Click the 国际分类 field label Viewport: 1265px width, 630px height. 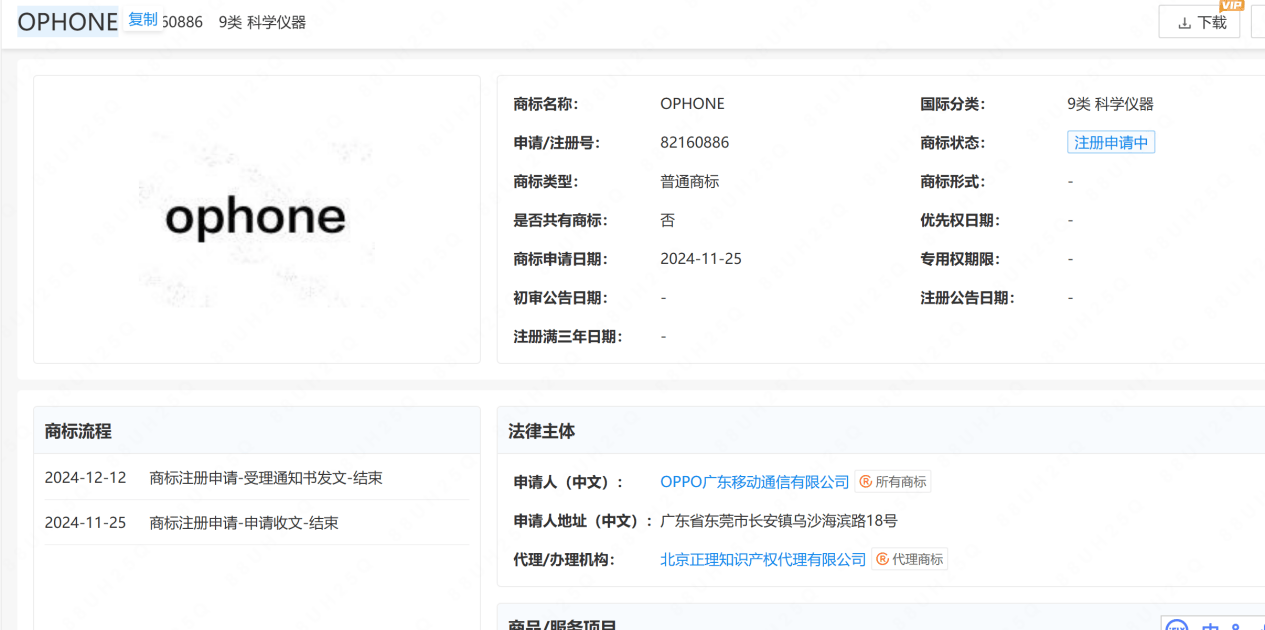pyautogui.click(x=953, y=104)
